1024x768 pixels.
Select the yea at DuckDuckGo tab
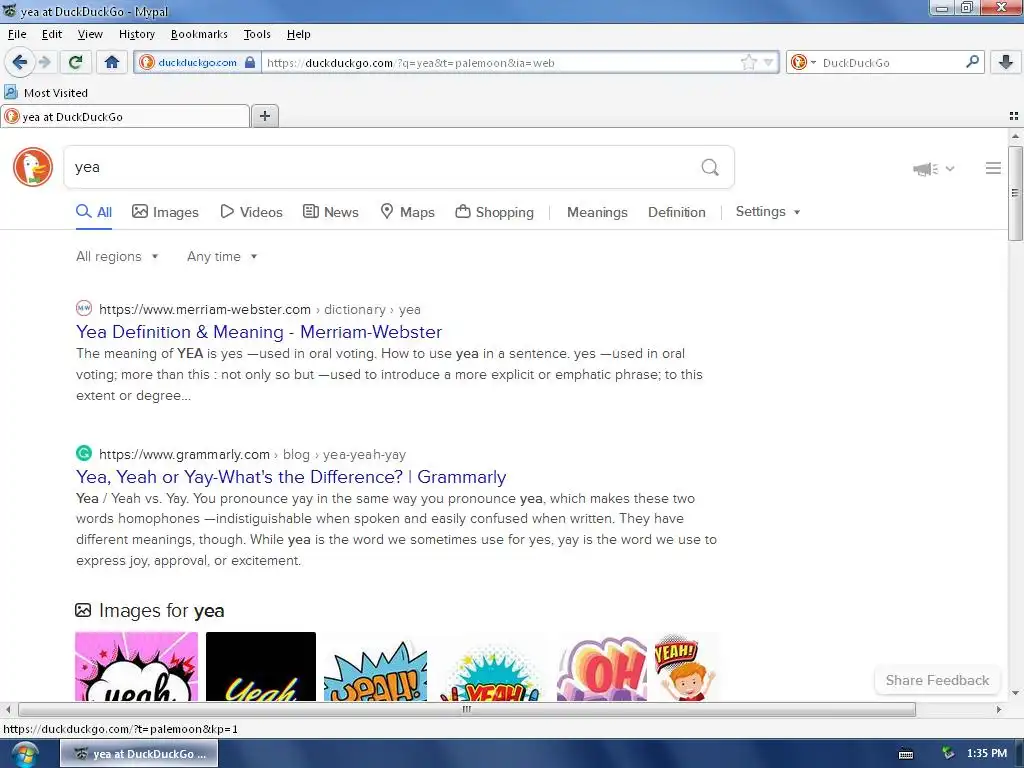click(x=125, y=116)
